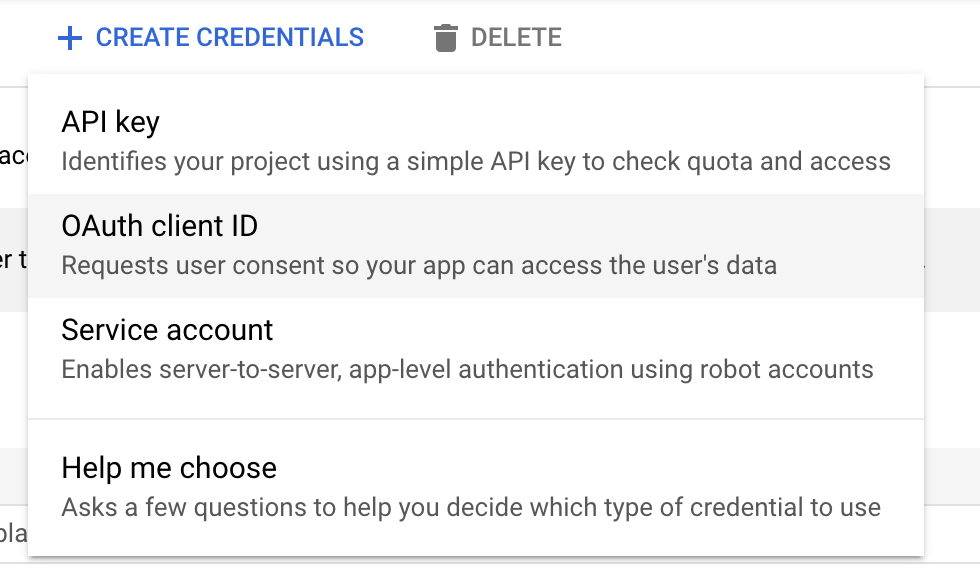Click the DELETE button text
This screenshot has width=980, height=570.
(x=516, y=38)
